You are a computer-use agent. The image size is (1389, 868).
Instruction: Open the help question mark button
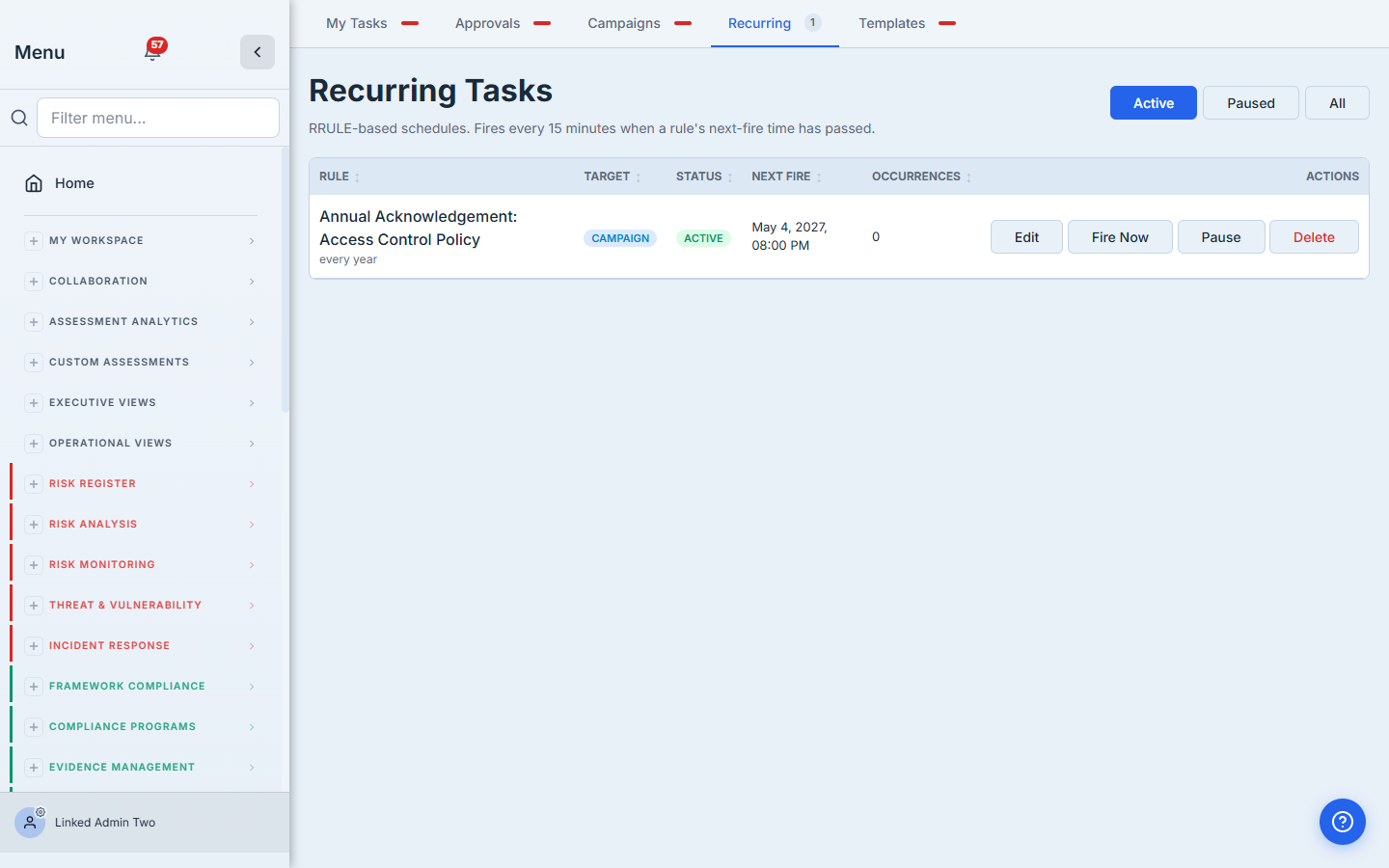[x=1343, y=822]
